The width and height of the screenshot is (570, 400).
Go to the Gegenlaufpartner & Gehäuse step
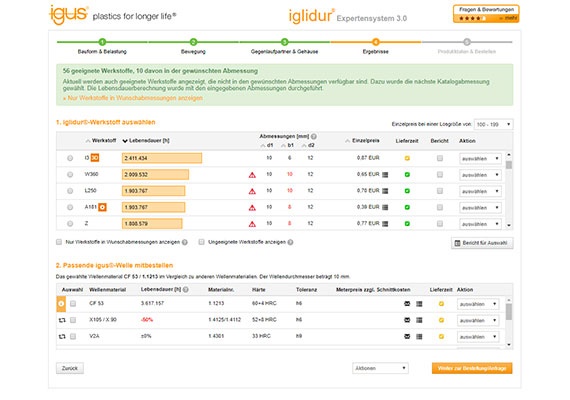(x=285, y=47)
